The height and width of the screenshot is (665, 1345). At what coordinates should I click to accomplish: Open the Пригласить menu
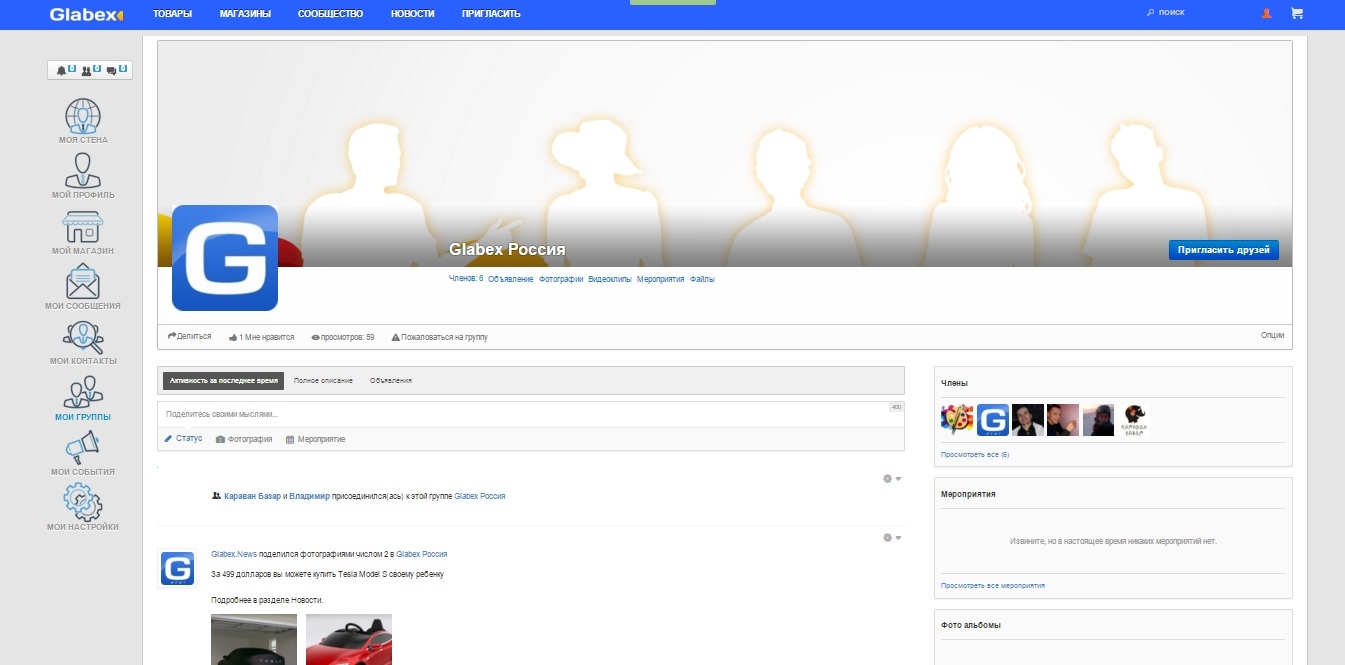(x=491, y=14)
